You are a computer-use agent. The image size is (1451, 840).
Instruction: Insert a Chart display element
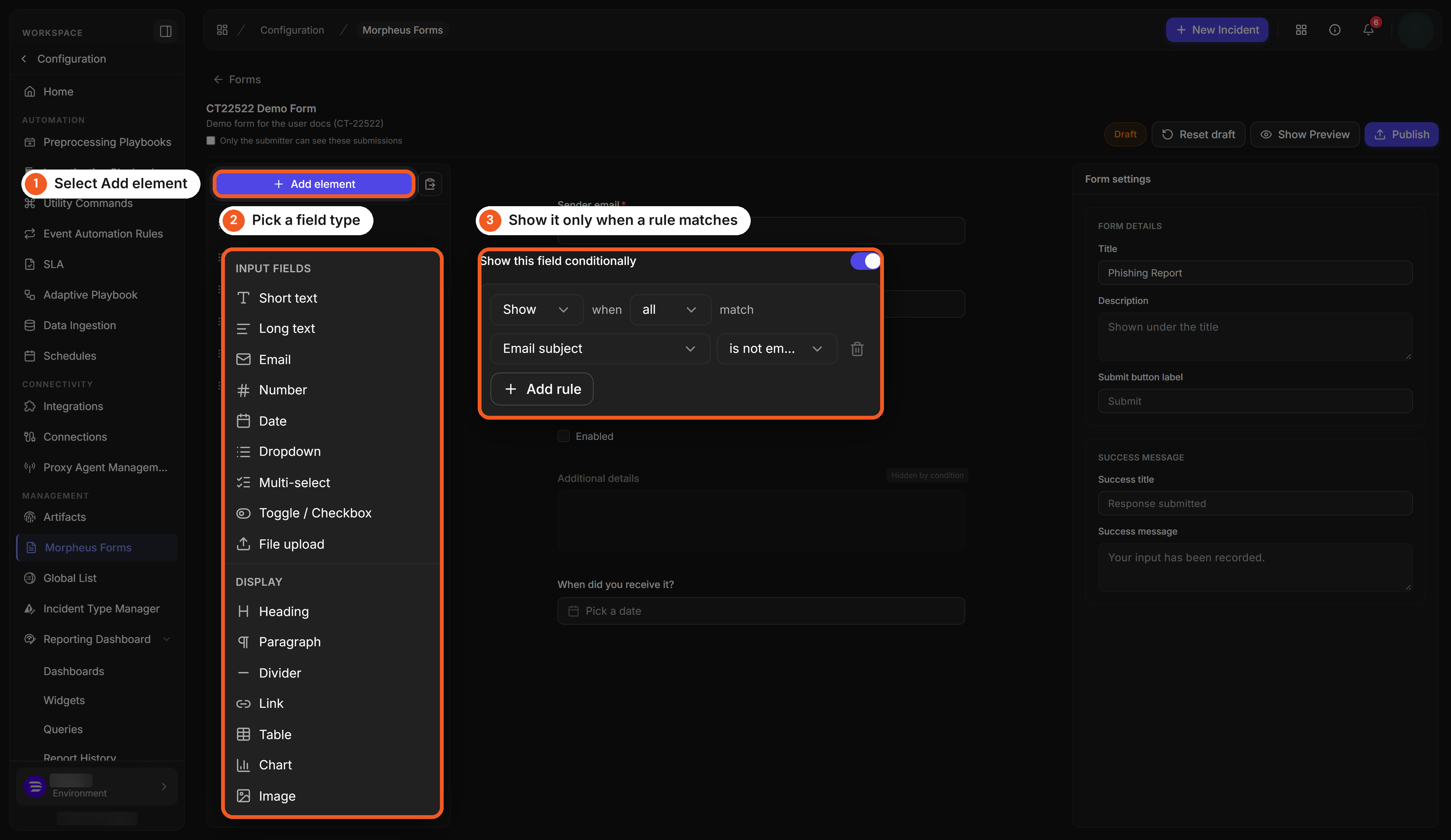tap(332, 765)
